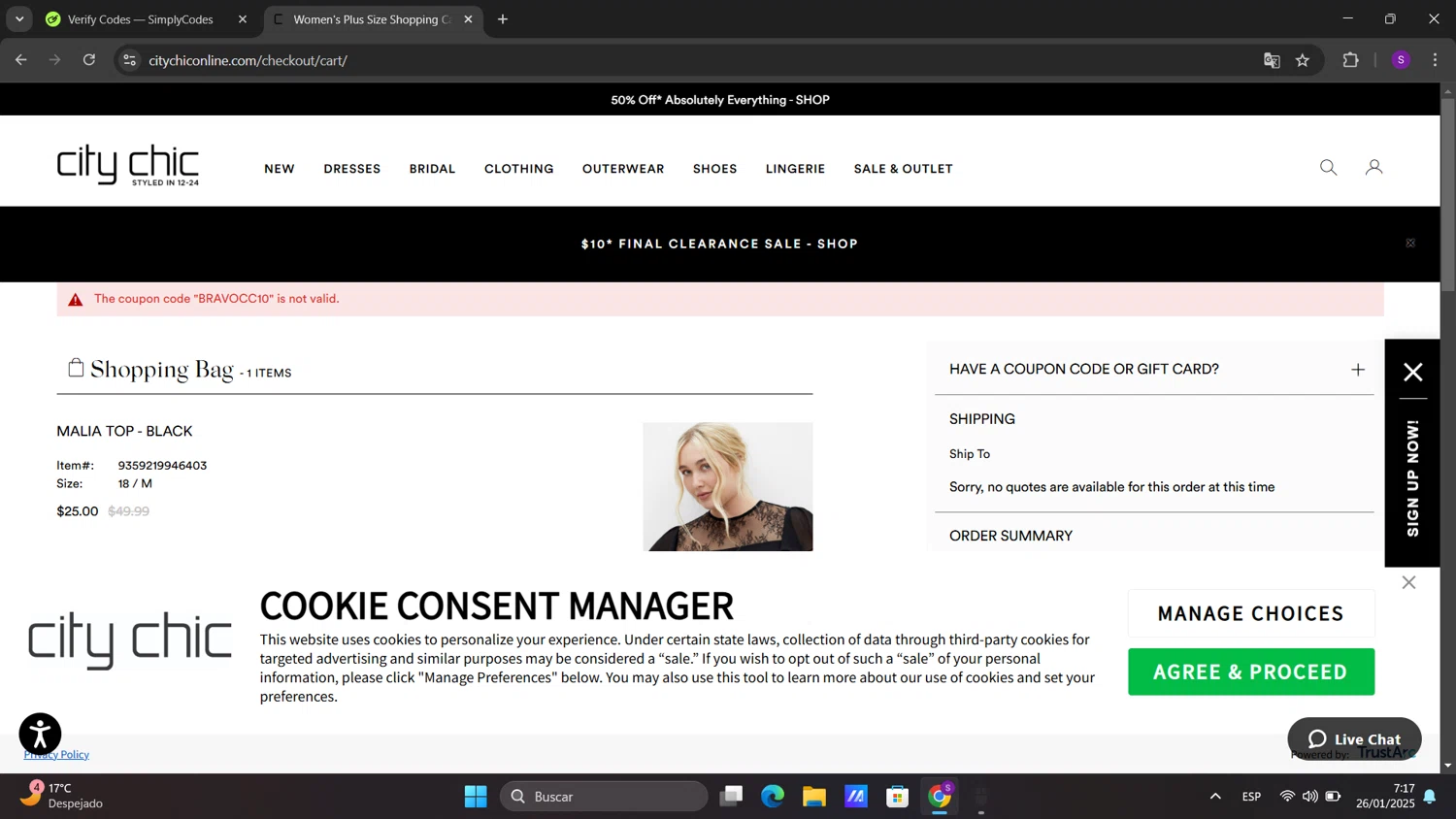Expand the coupon code or gift card section

(1358, 370)
